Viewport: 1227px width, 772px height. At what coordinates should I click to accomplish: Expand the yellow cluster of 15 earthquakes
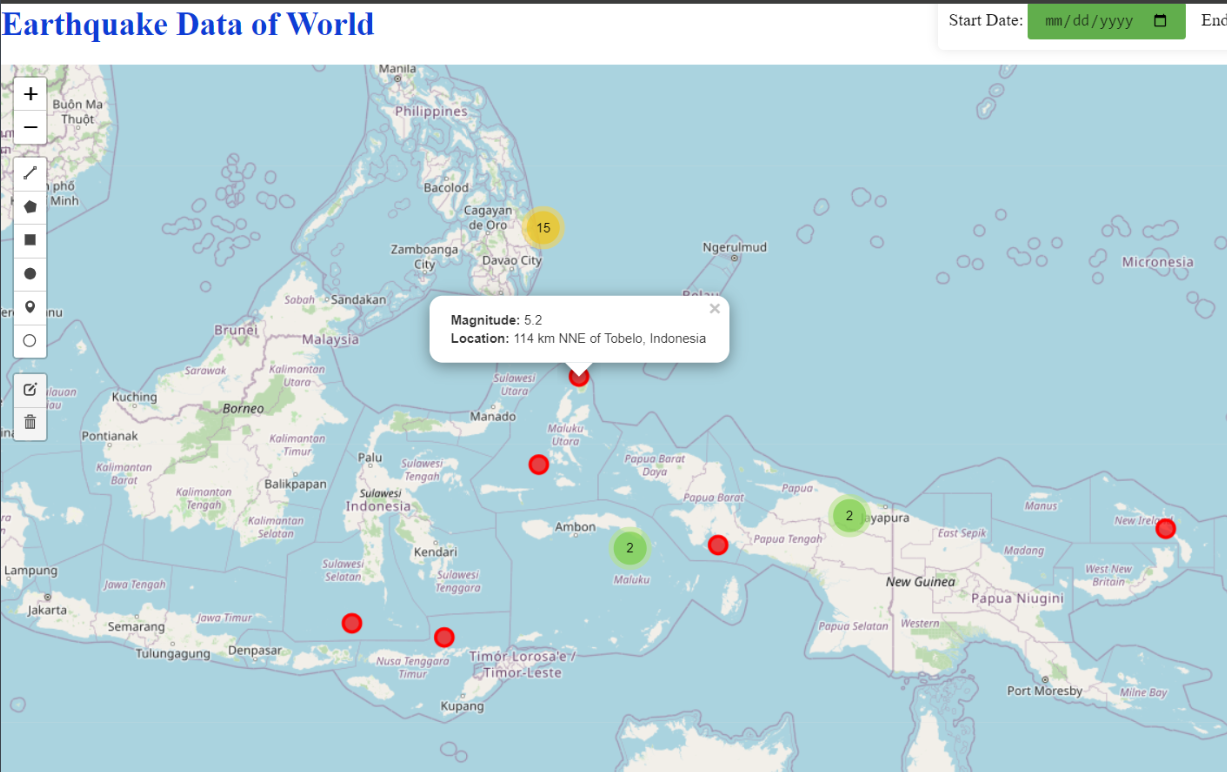543,228
